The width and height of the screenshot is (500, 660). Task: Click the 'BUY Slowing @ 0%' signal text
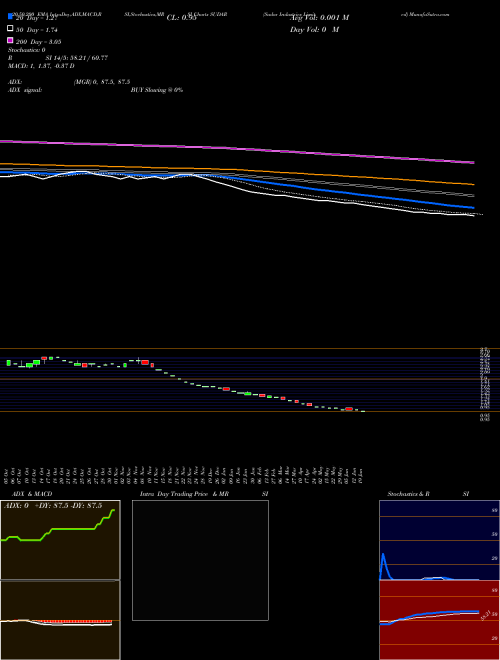(x=157, y=90)
